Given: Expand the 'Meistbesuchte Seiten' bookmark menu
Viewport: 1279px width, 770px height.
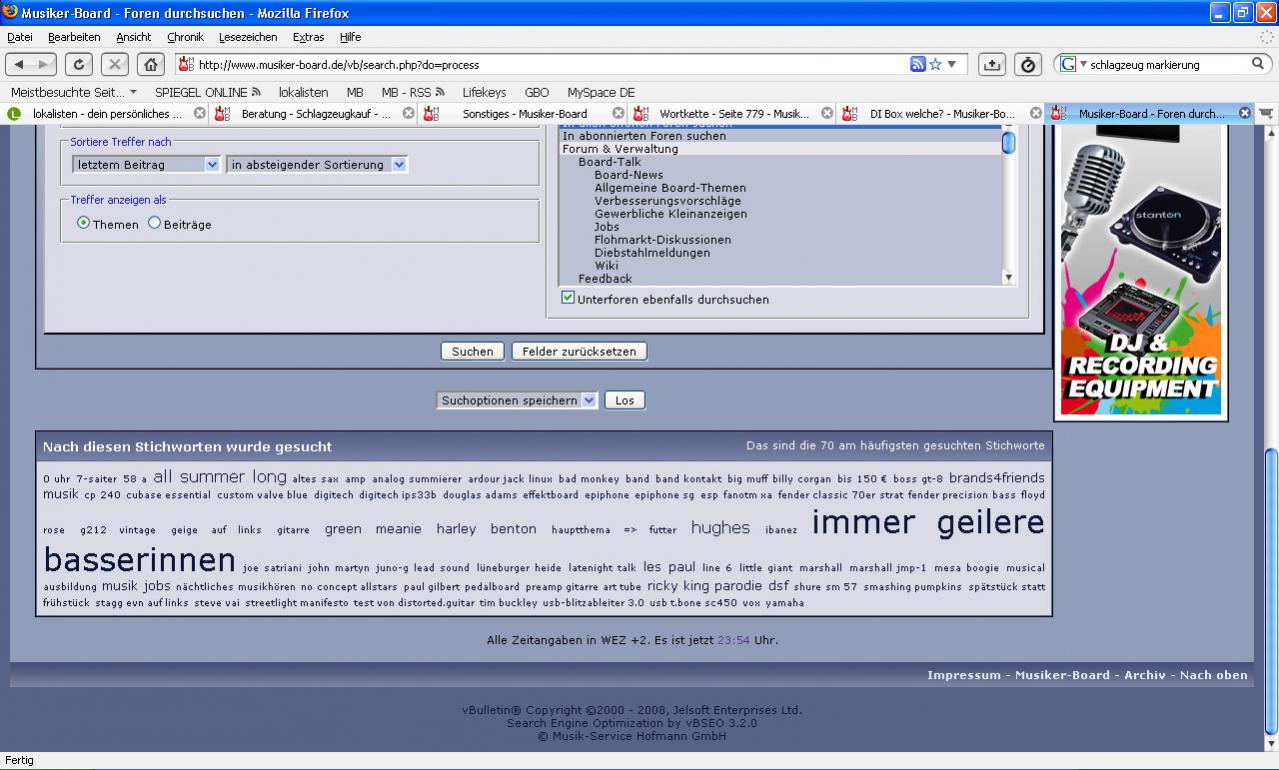Looking at the screenshot, I should tap(74, 92).
